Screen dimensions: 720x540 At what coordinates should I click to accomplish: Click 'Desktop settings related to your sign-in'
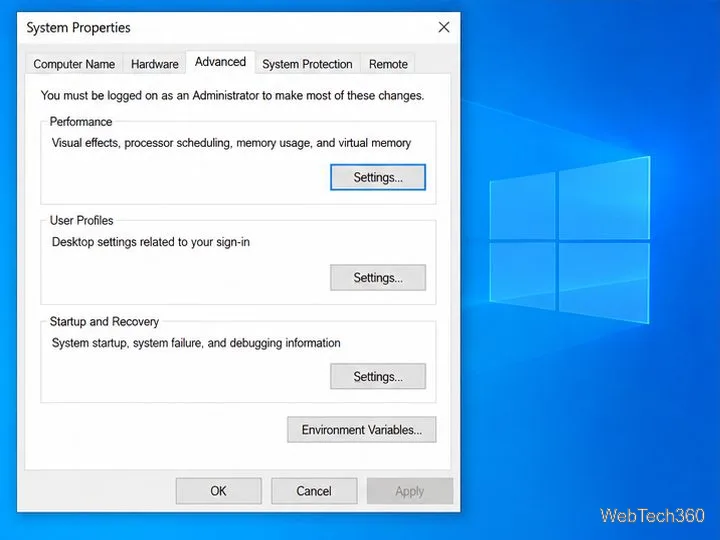pos(151,242)
